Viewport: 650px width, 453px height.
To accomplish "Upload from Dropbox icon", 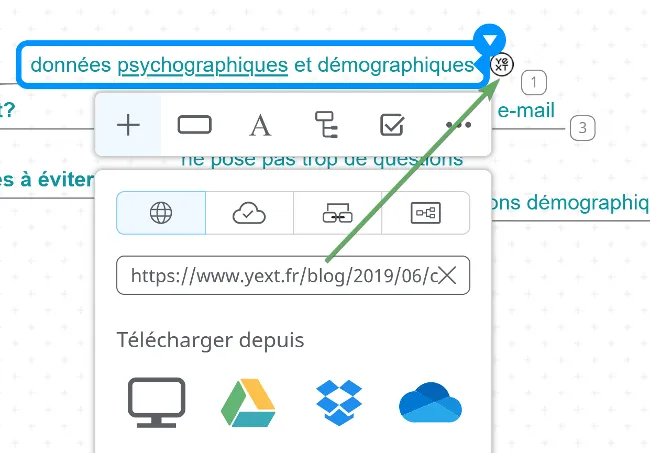I will click(339, 402).
